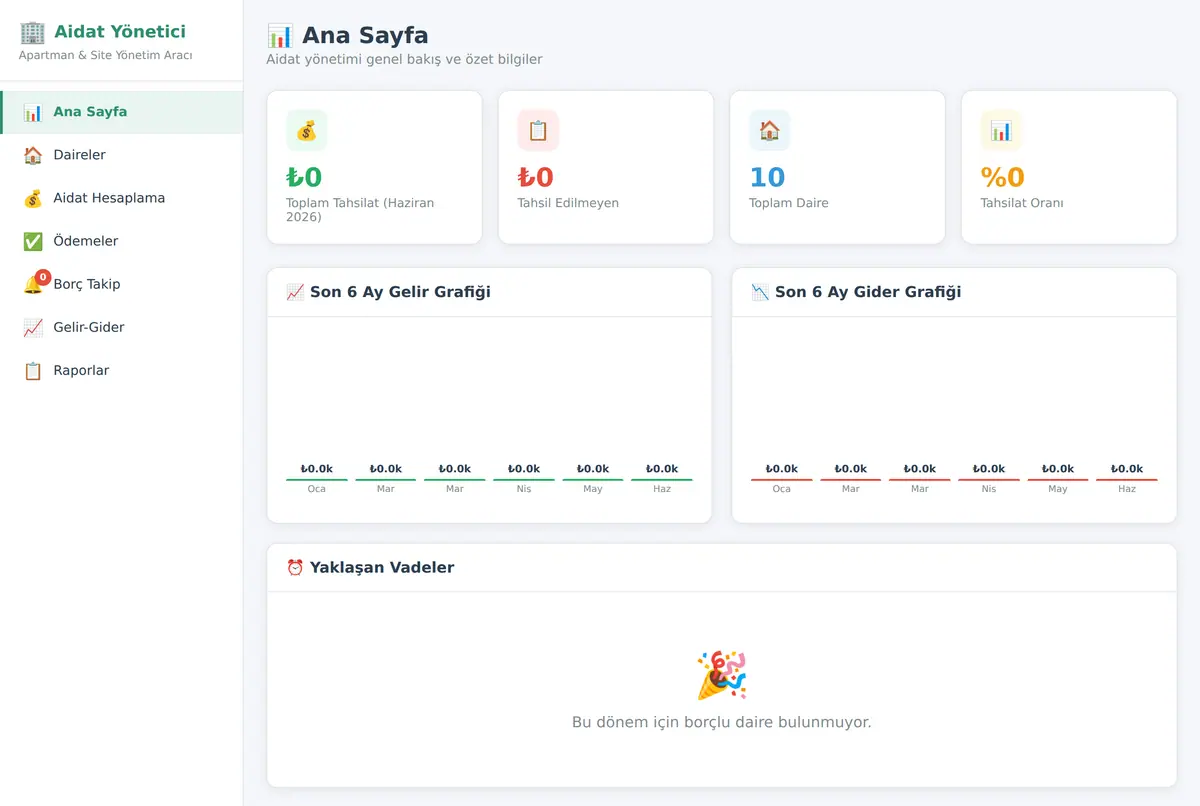The width and height of the screenshot is (1200, 806).
Task: Click the red badge on Borç Takip
Action: 43,277
